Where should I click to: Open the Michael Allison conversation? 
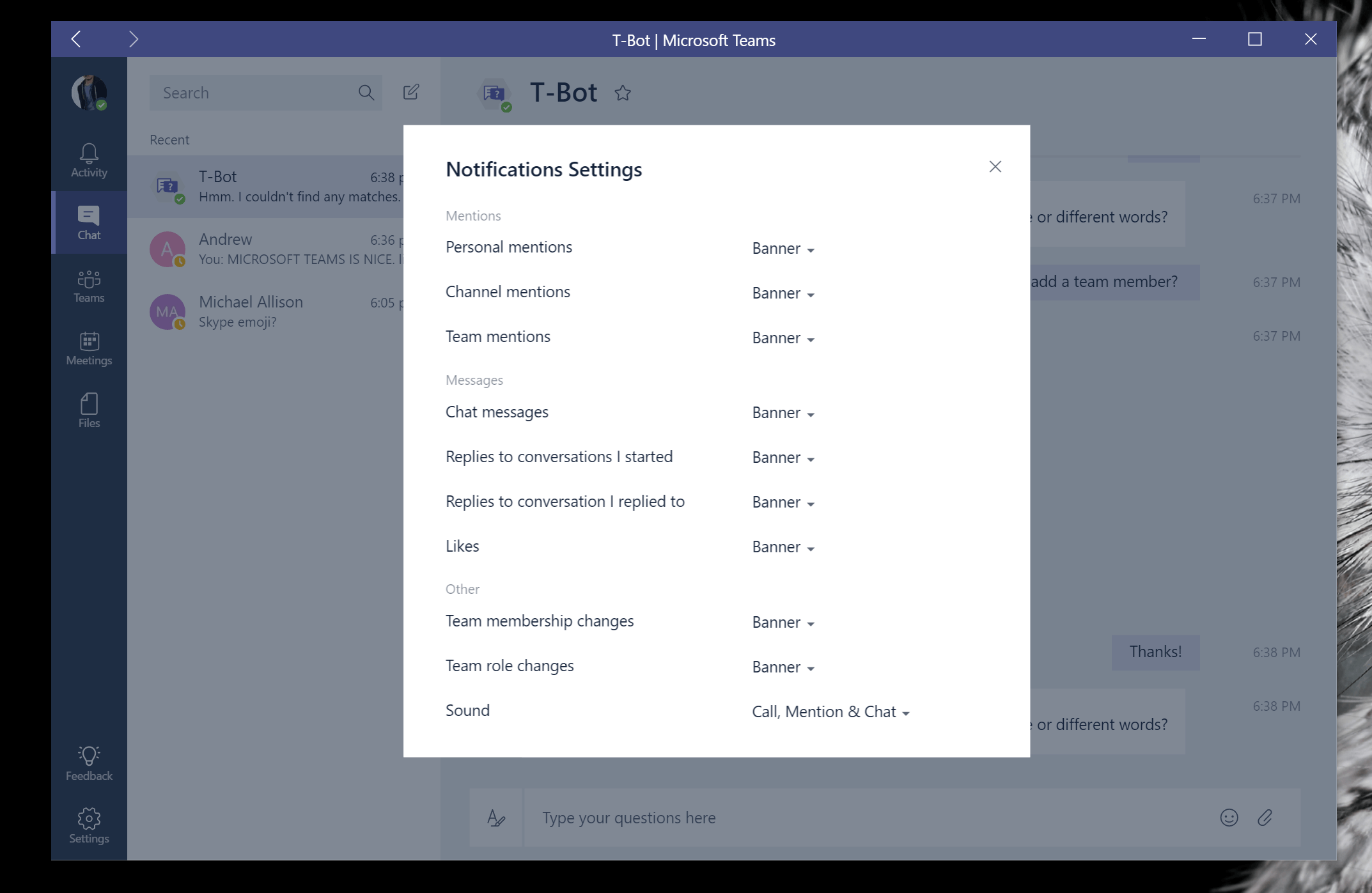(265, 312)
